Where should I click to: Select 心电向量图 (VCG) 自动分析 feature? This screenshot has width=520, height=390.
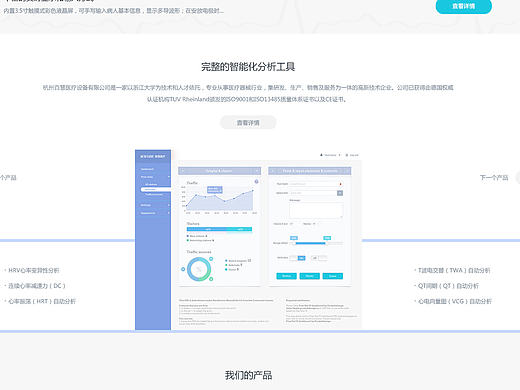pos(455,301)
